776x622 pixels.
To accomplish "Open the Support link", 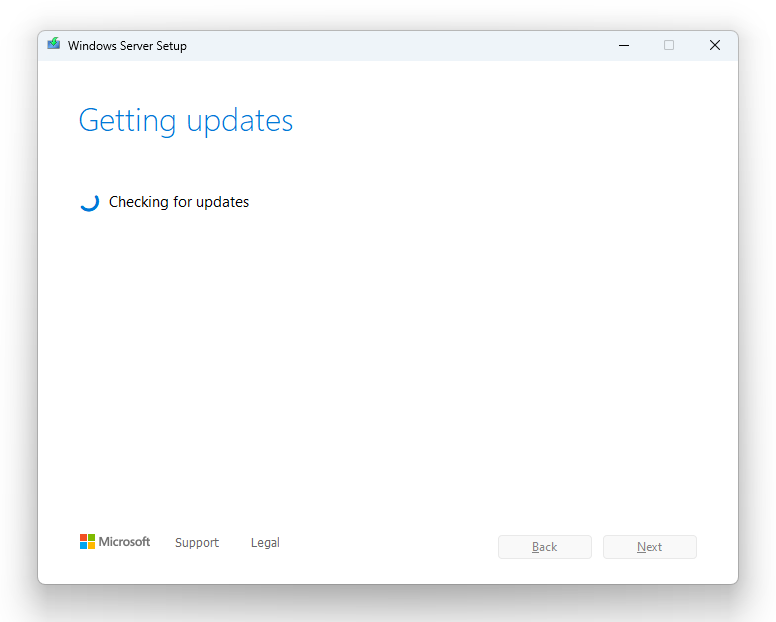I will 197,543.
